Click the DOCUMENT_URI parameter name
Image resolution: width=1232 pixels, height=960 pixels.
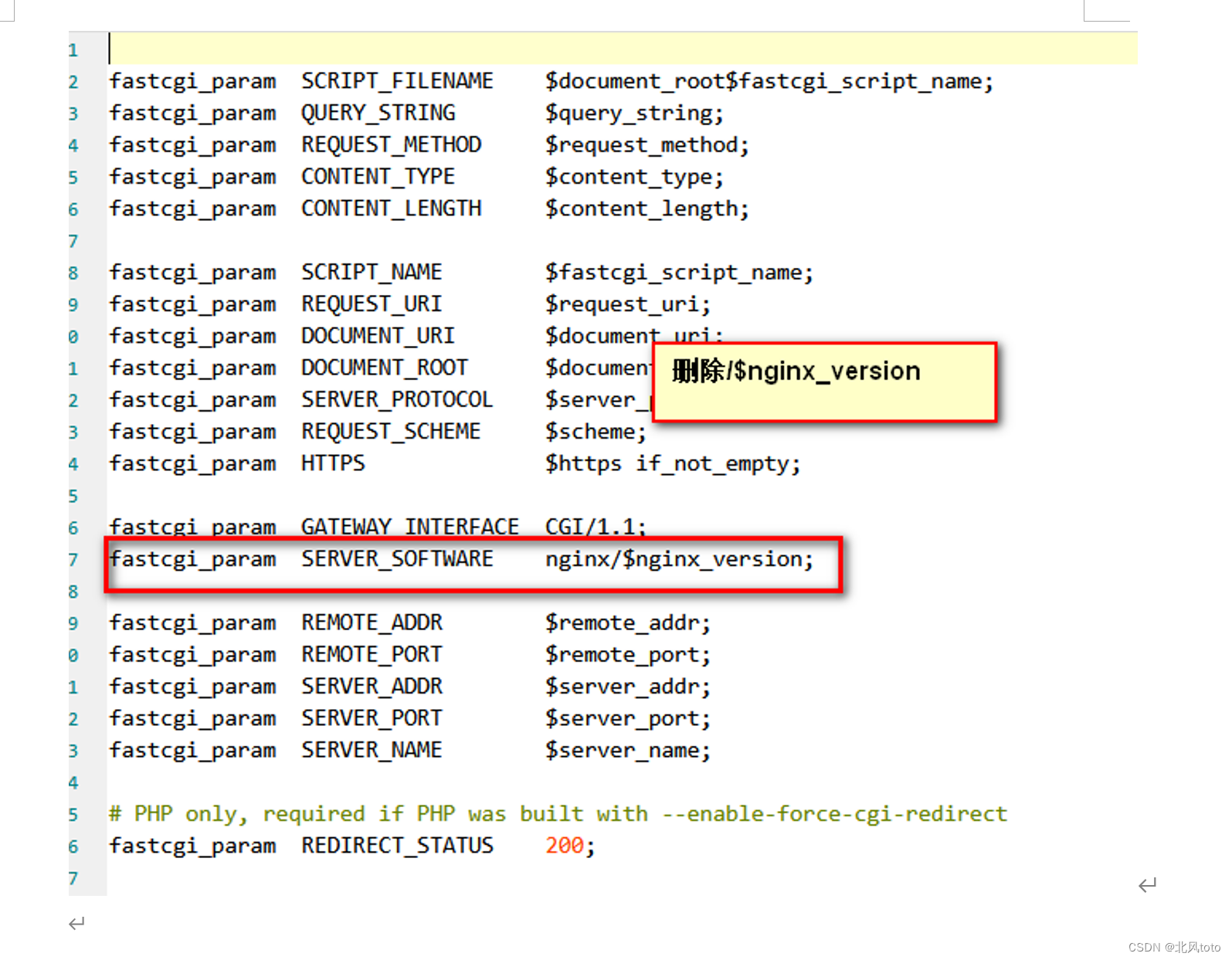[x=378, y=336]
